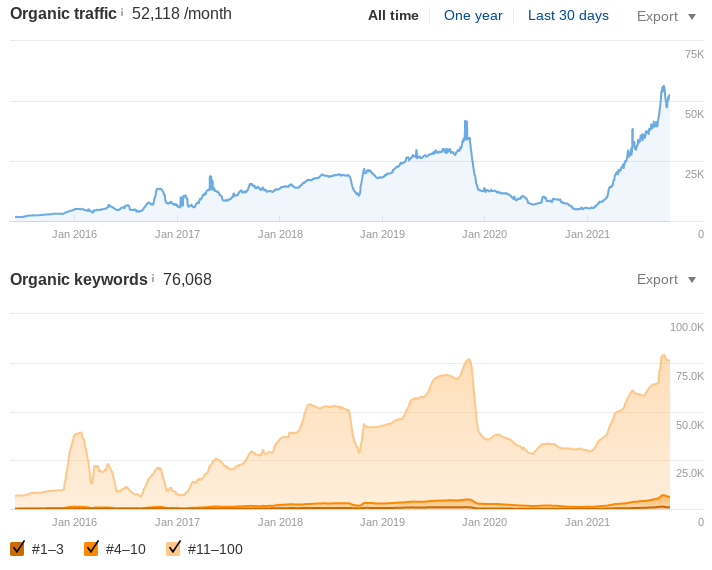Click the Organic traffic heading
Image resolution: width=712 pixels, height=570 pixels.
pos(63,14)
